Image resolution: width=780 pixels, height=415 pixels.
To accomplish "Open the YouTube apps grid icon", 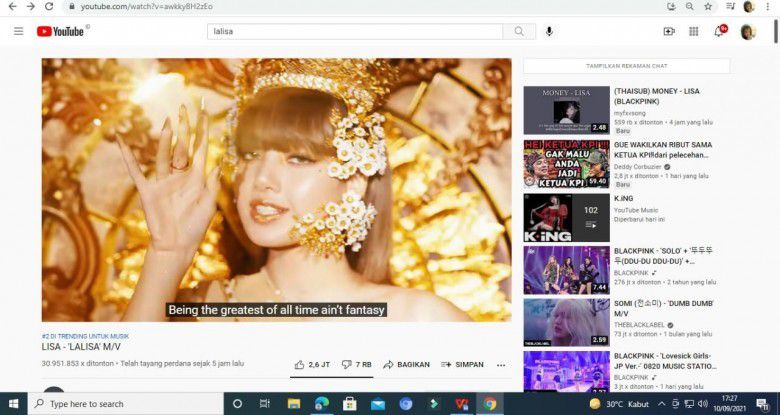I will (x=694, y=32).
